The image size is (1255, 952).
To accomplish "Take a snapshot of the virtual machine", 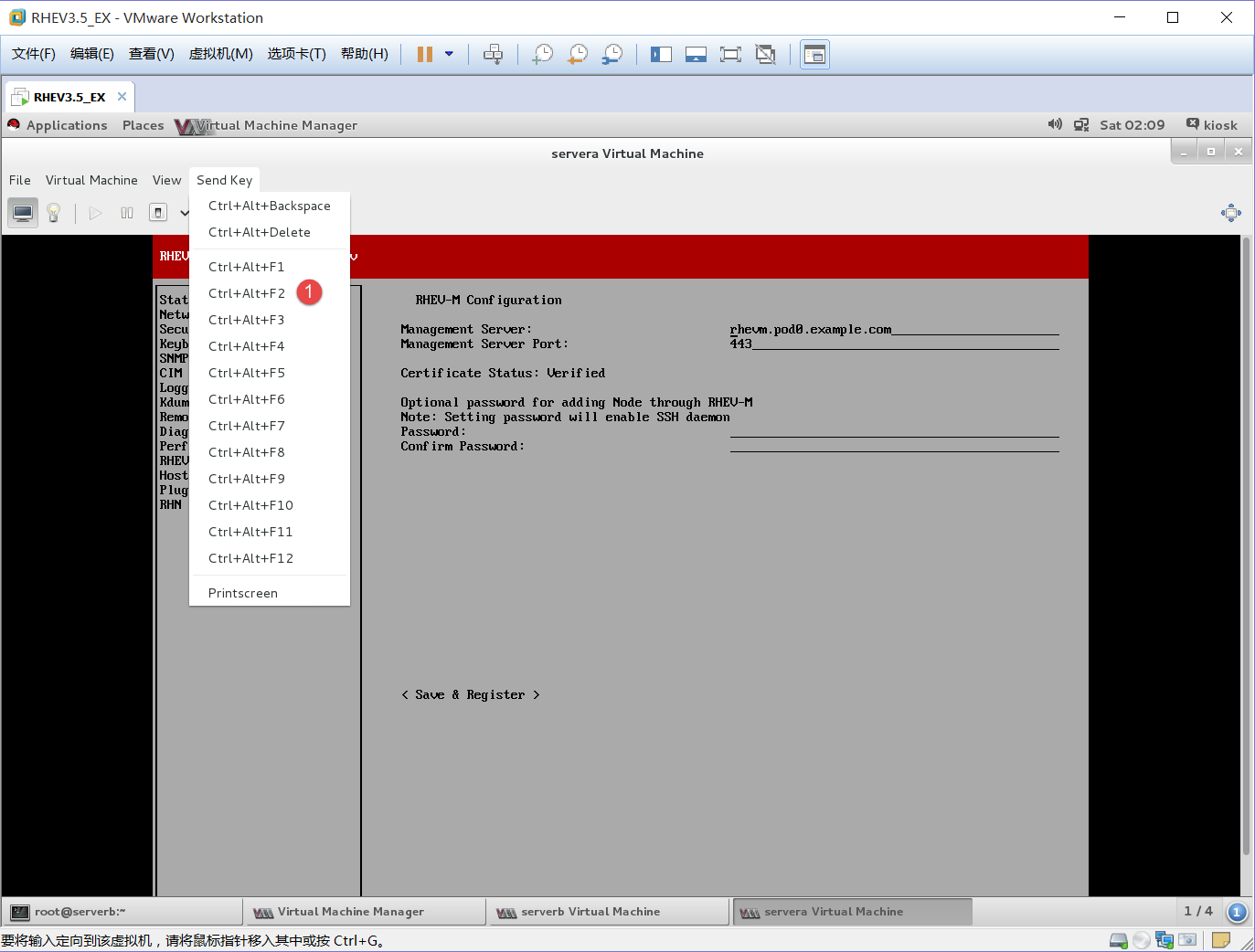I will point(543,54).
